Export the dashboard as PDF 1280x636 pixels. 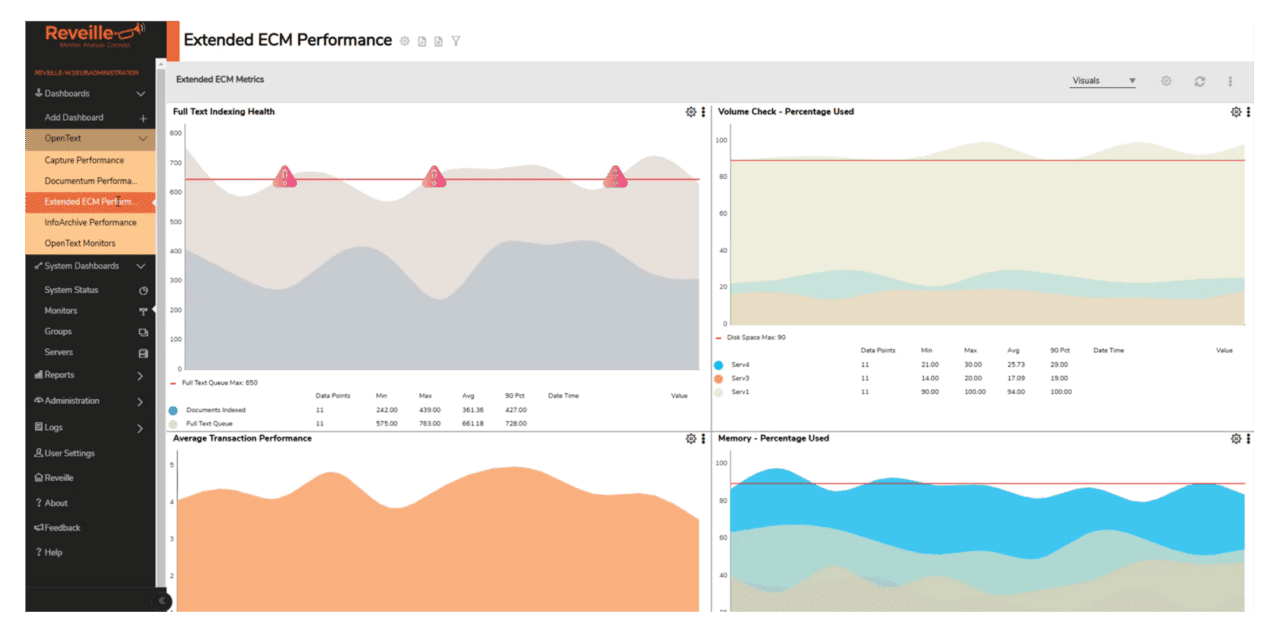(x=422, y=41)
